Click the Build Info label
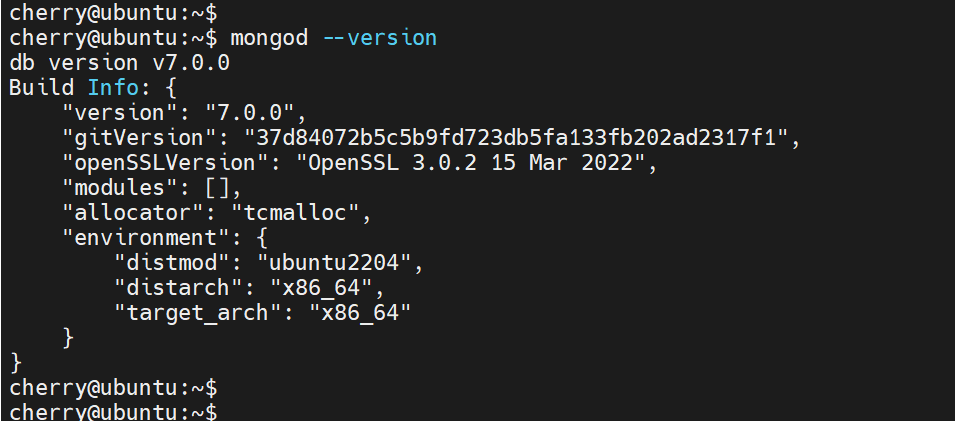955x421 pixels. [x=70, y=88]
